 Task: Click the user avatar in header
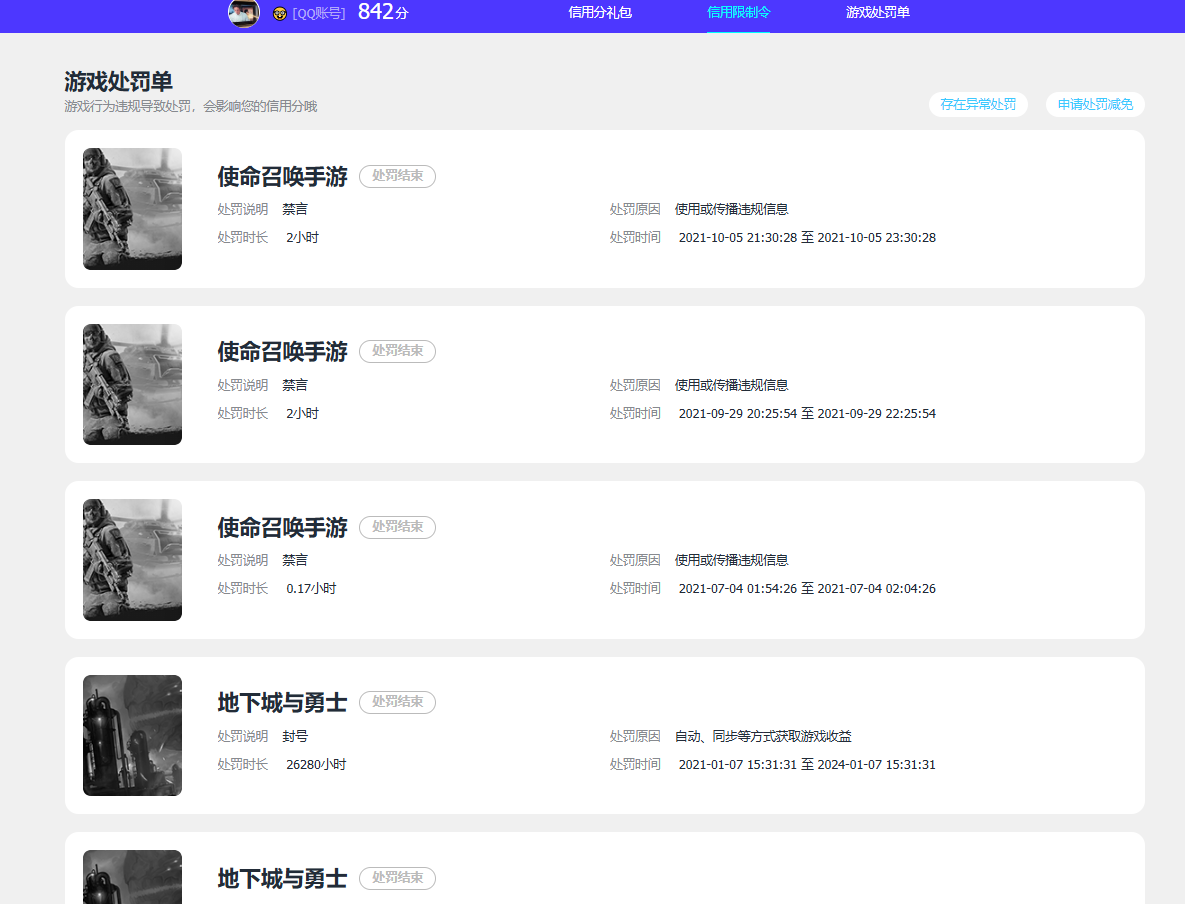[243, 13]
